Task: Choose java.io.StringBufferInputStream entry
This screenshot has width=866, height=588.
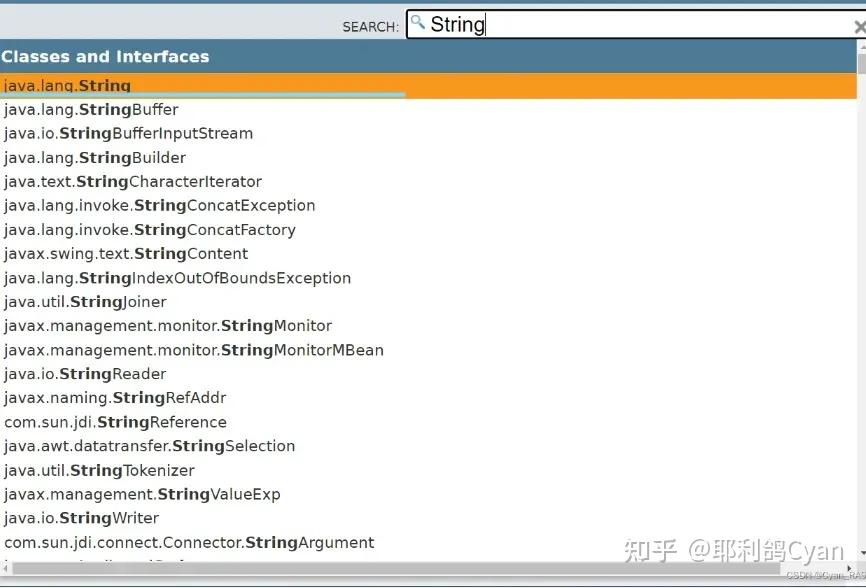Action: tap(128, 134)
